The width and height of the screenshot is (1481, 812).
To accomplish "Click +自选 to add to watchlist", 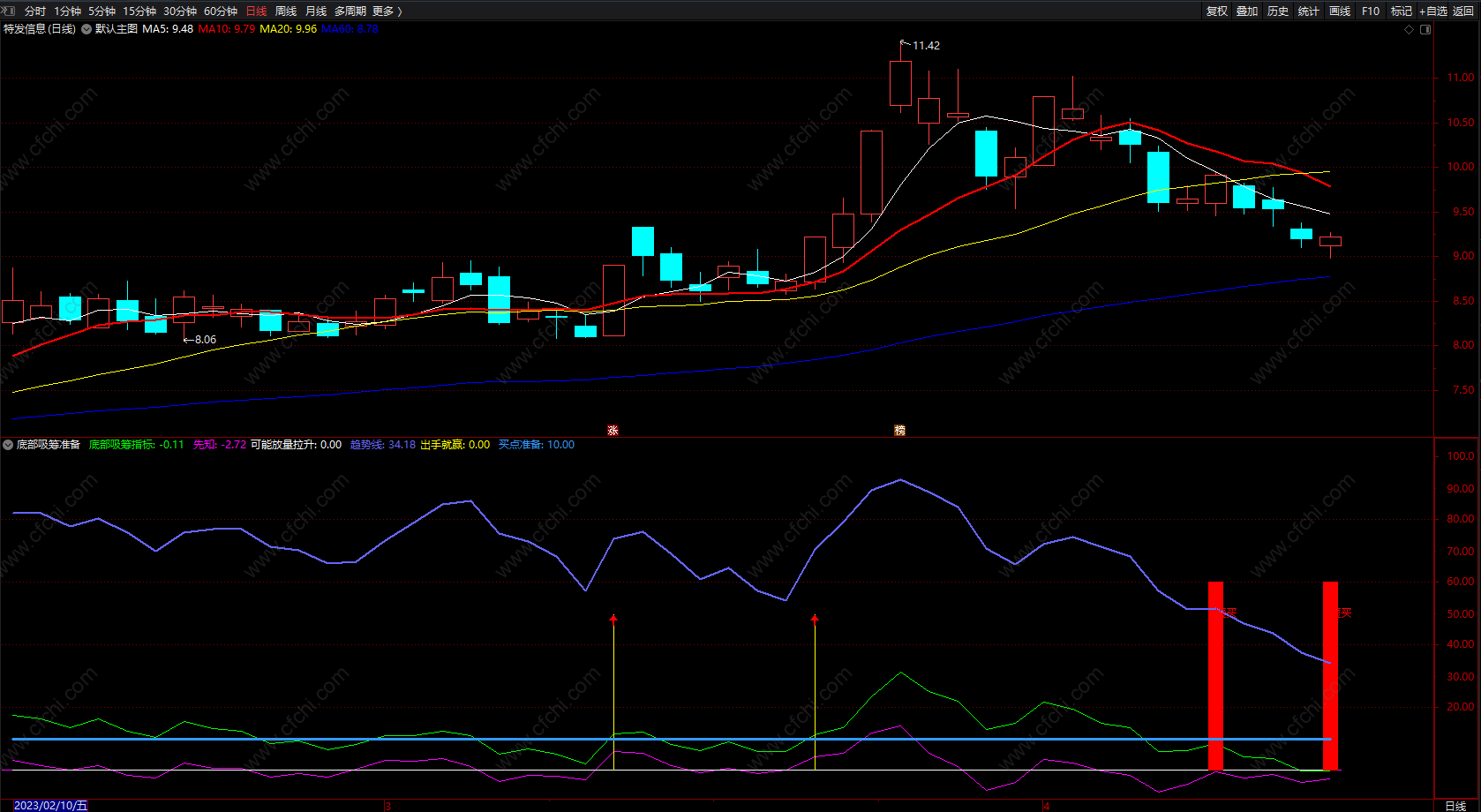I will coord(1432,11).
